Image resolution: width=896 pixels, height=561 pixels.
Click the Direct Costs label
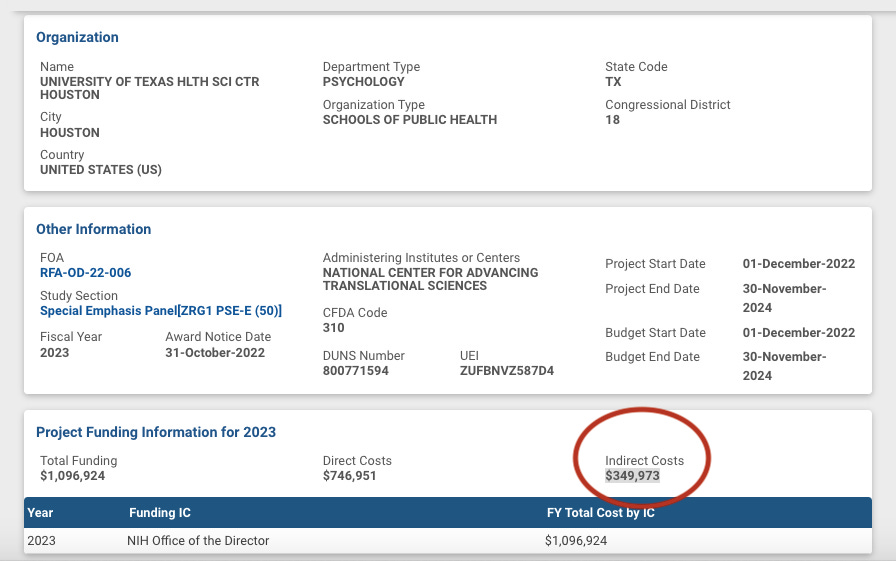[357, 460]
